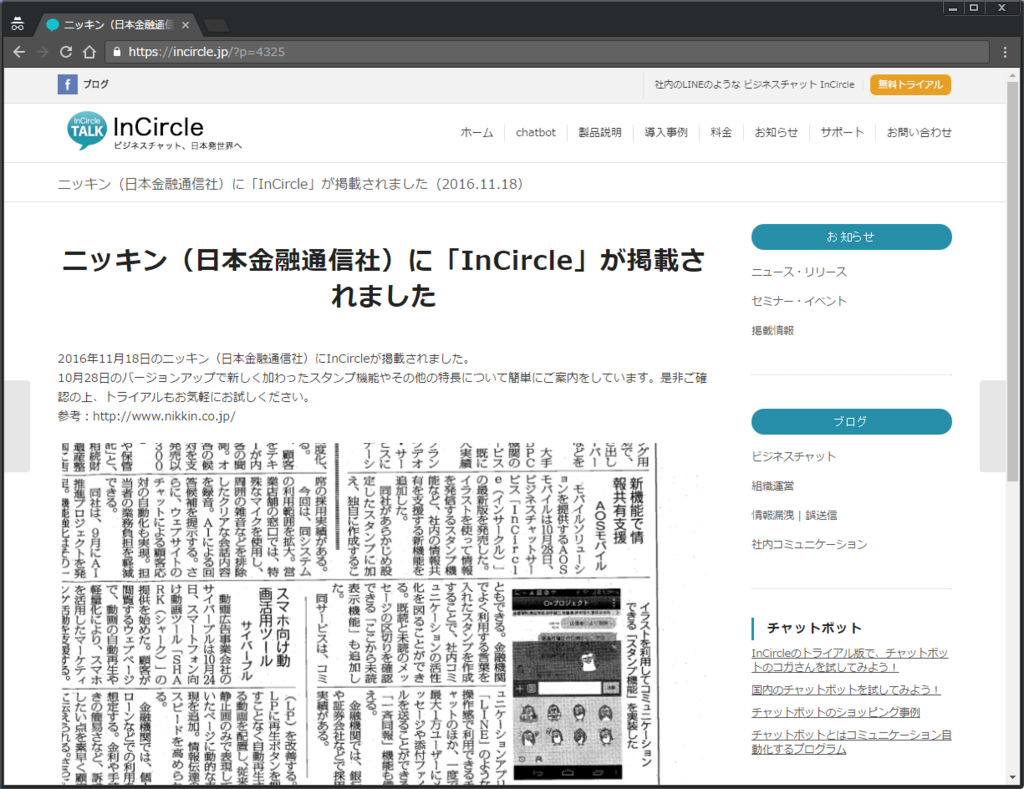Viewport: 1024px width, 789px height.
Task: Click the 無料トライアル orange button
Action: click(910, 84)
